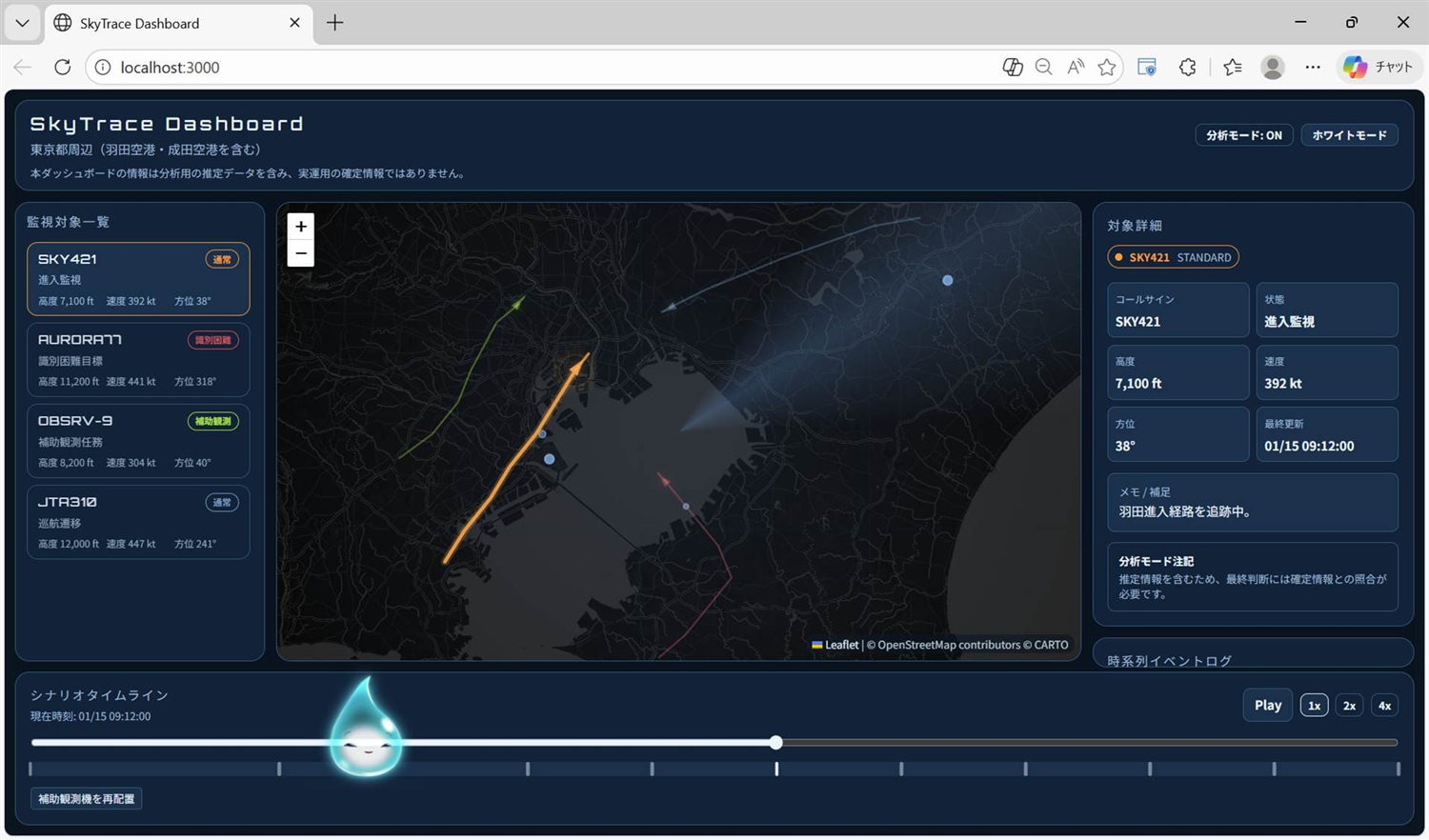Open the browser tab list dropdown
The height and width of the screenshot is (840, 1429).
tap(22, 23)
